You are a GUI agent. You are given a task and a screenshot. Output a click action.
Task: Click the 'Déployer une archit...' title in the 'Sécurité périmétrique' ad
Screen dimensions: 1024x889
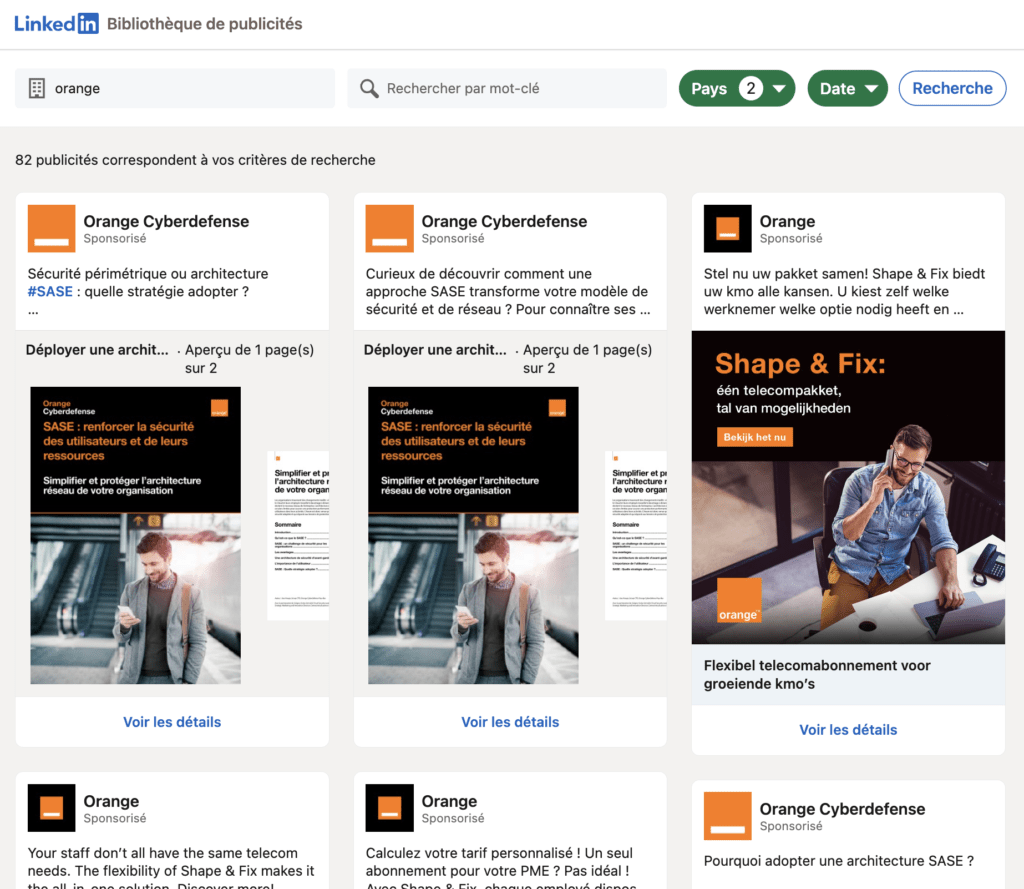click(97, 350)
